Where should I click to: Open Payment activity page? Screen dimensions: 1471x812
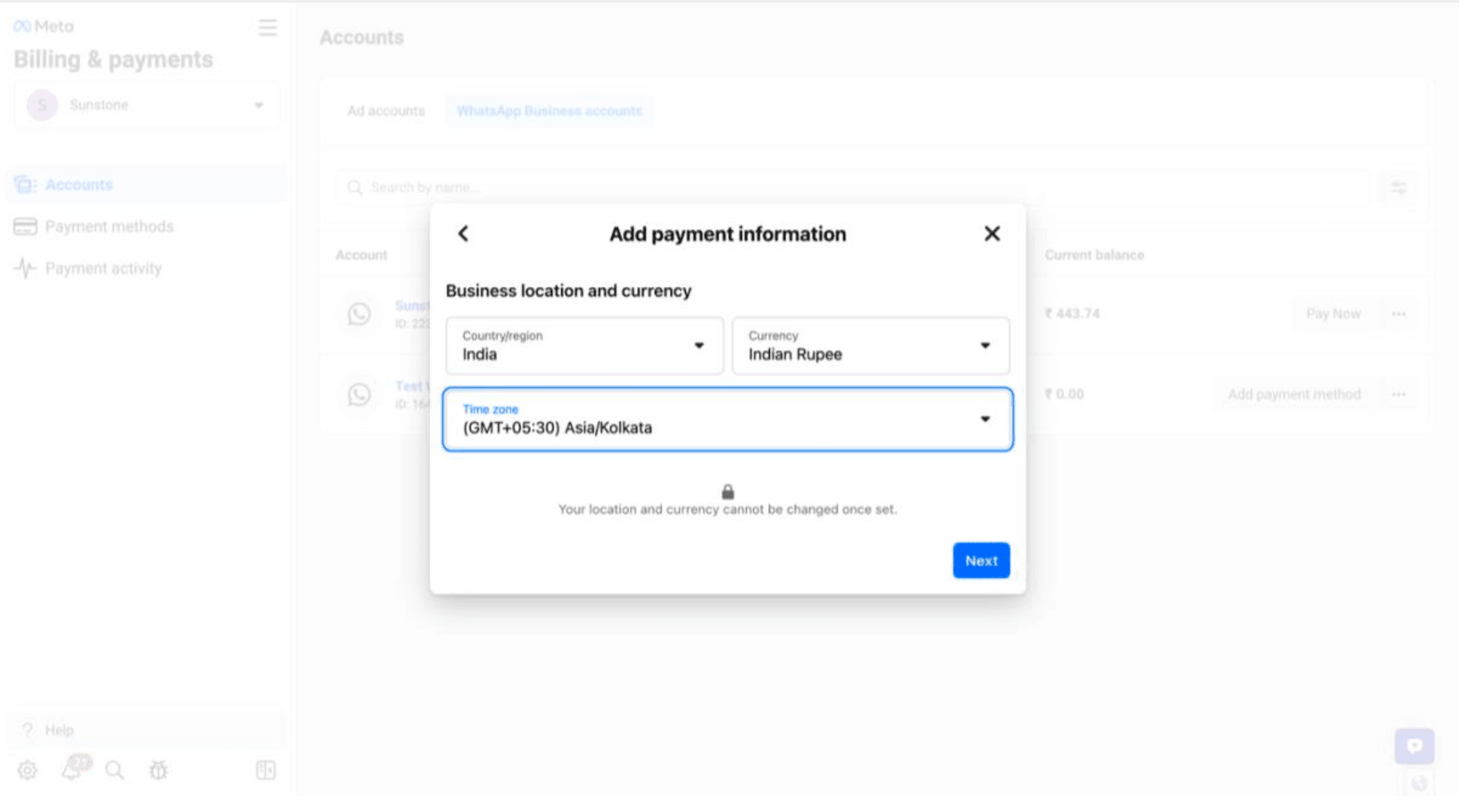pyautogui.click(x=103, y=269)
